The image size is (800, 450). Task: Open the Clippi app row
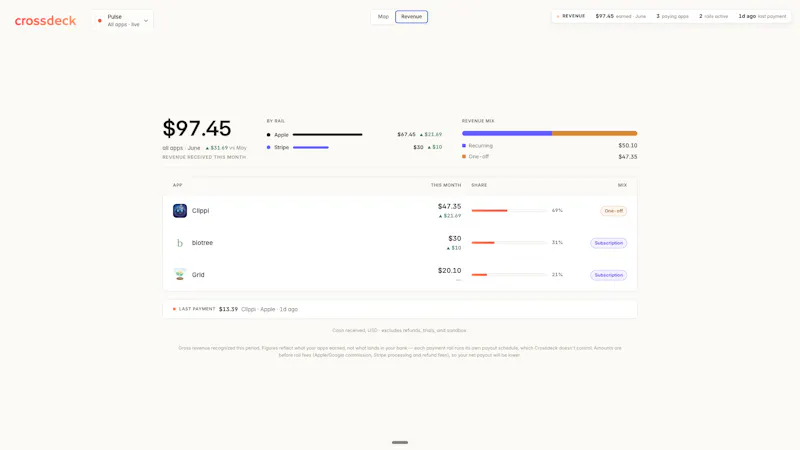click(x=400, y=211)
